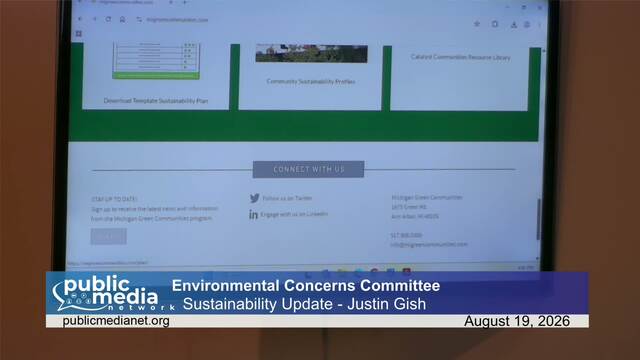Reload the page with refresh icon
Image resolution: width=640 pixels, height=360 pixels.
click(108, 19)
